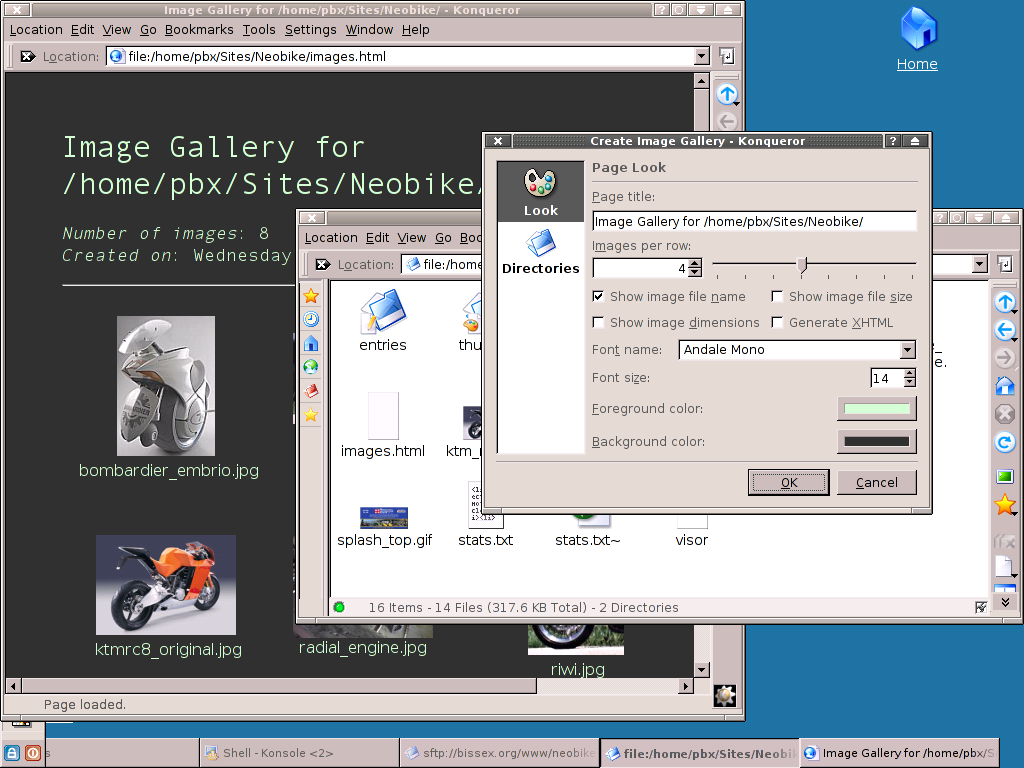Click the Foreground color swatch
The image size is (1024, 768).
pyautogui.click(x=876, y=409)
